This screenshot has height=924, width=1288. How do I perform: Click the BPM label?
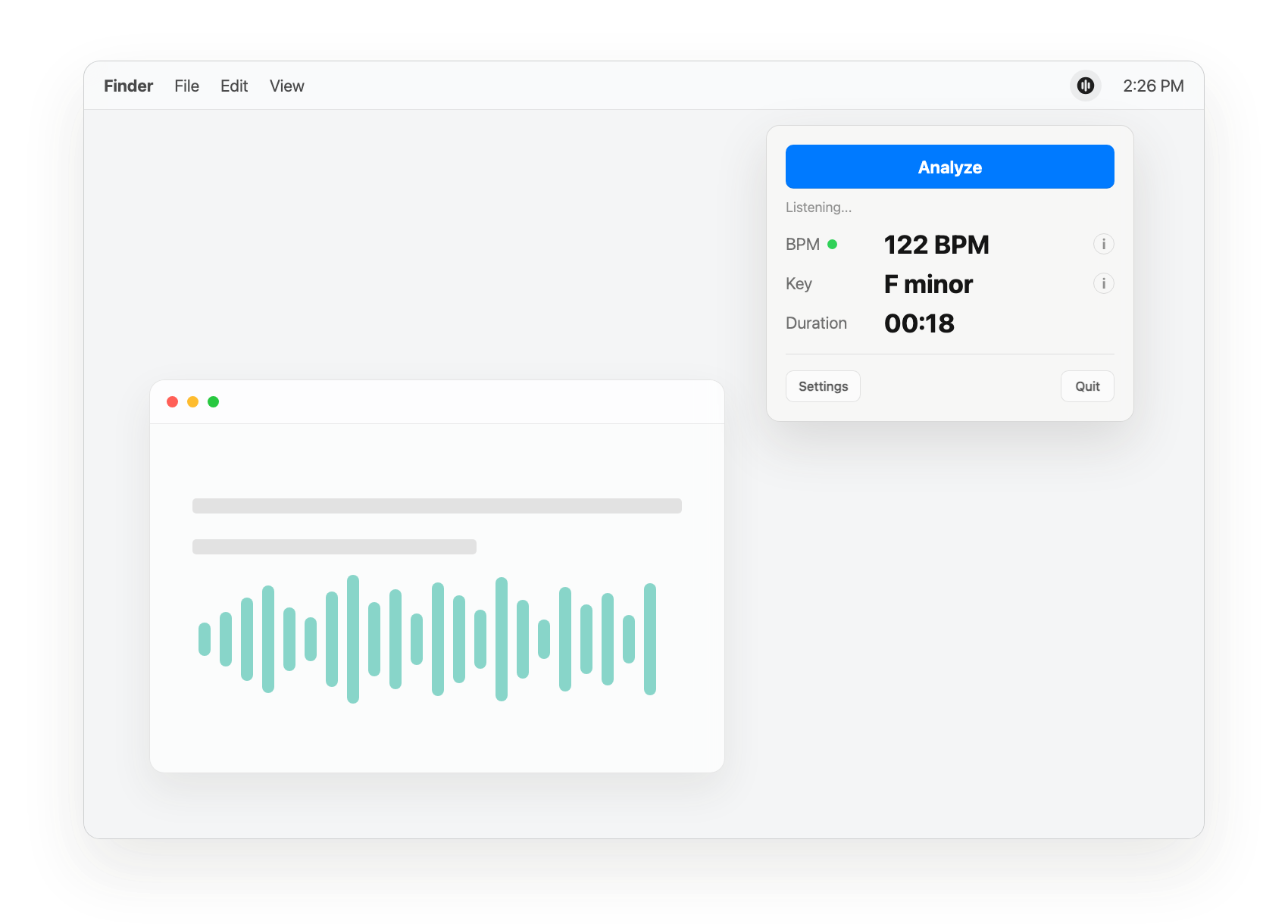tap(802, 245)
